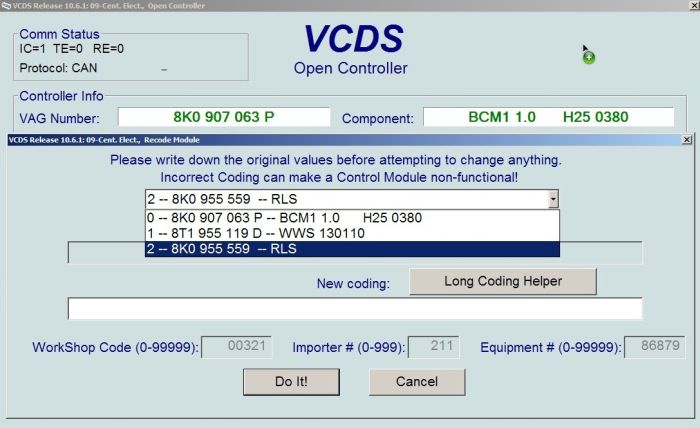700x428 pixels.
Task: Click the VAG Number: label
Action: pyautogui.click(x=59, y=119)
